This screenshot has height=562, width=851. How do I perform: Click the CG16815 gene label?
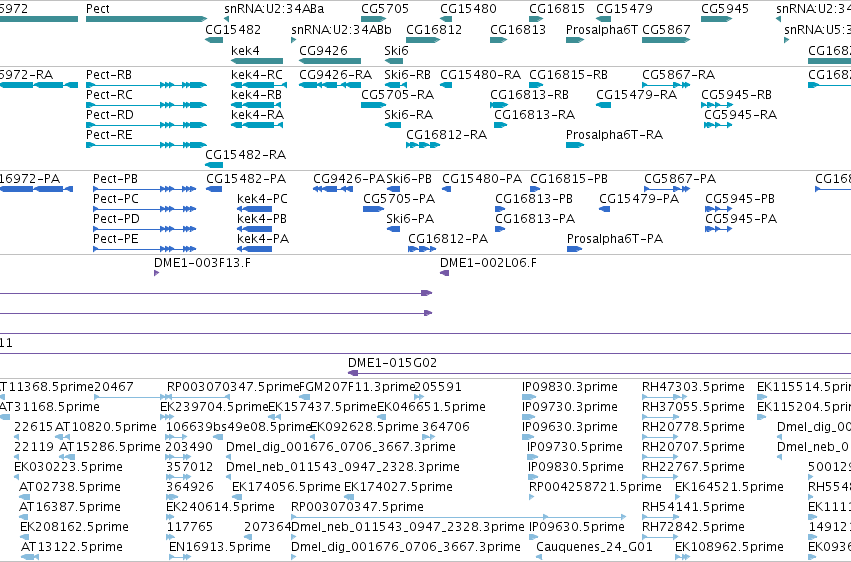click(557, 9)
